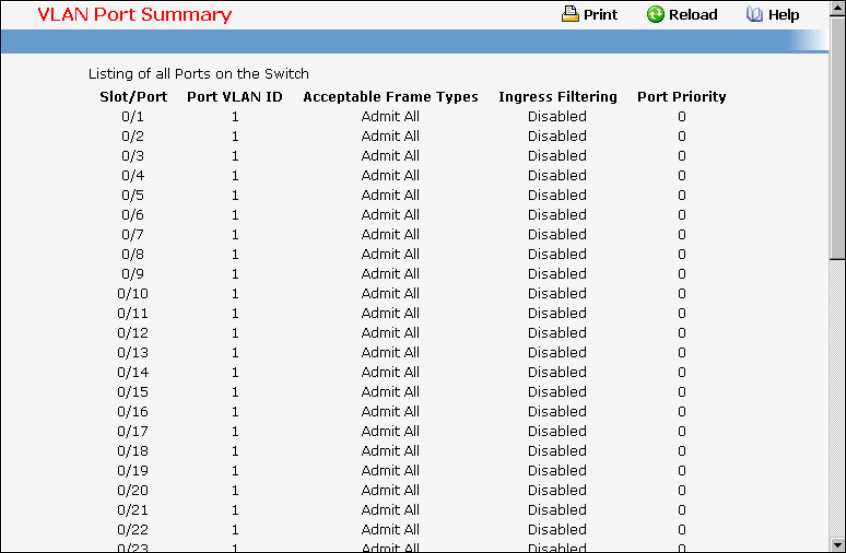Click the Ingress Filtering column header
The height and width of the screenshot is (553, 846).
pos(557,97)
